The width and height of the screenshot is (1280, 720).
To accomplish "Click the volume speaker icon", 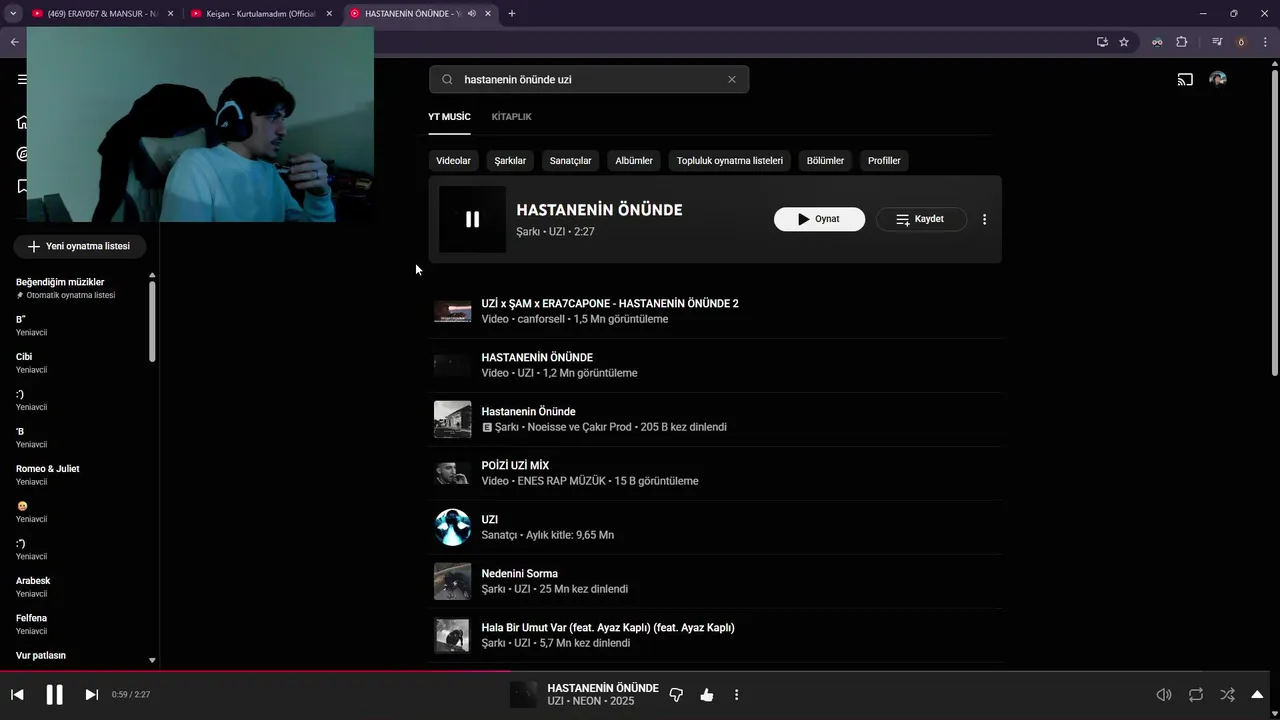I will pos(1164,694).
